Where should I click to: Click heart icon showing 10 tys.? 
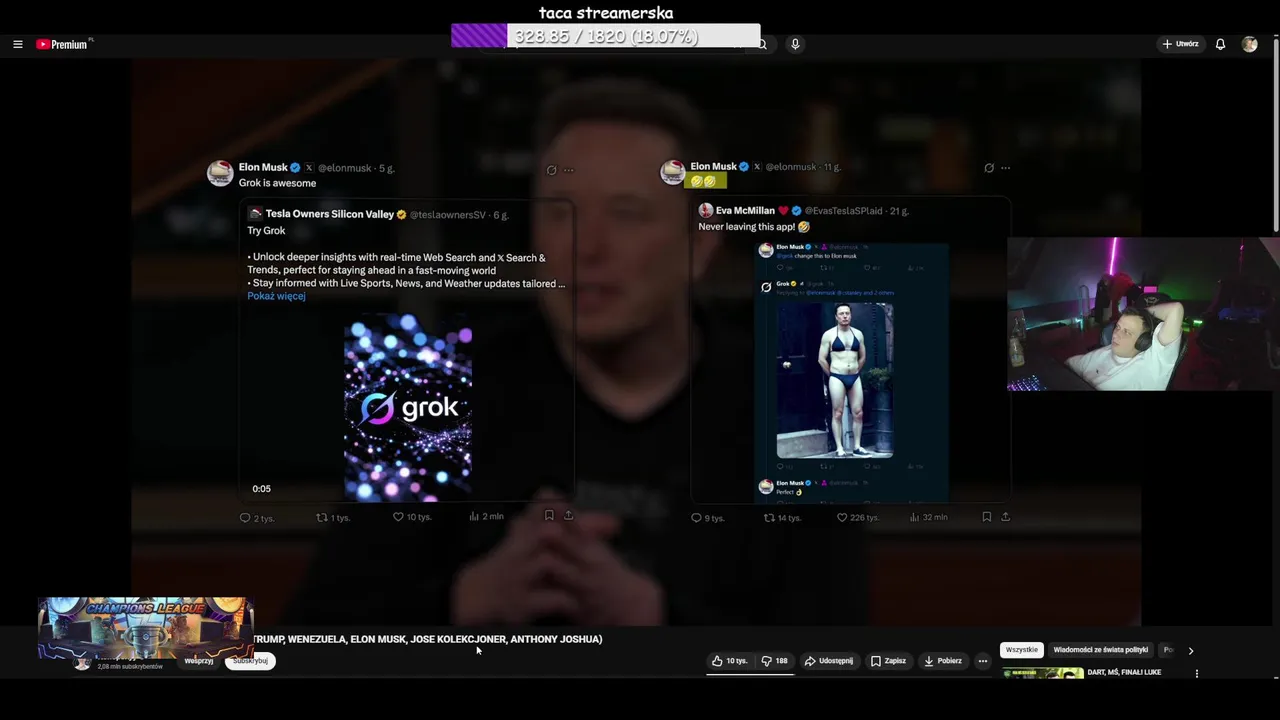[x=398, y=517]
